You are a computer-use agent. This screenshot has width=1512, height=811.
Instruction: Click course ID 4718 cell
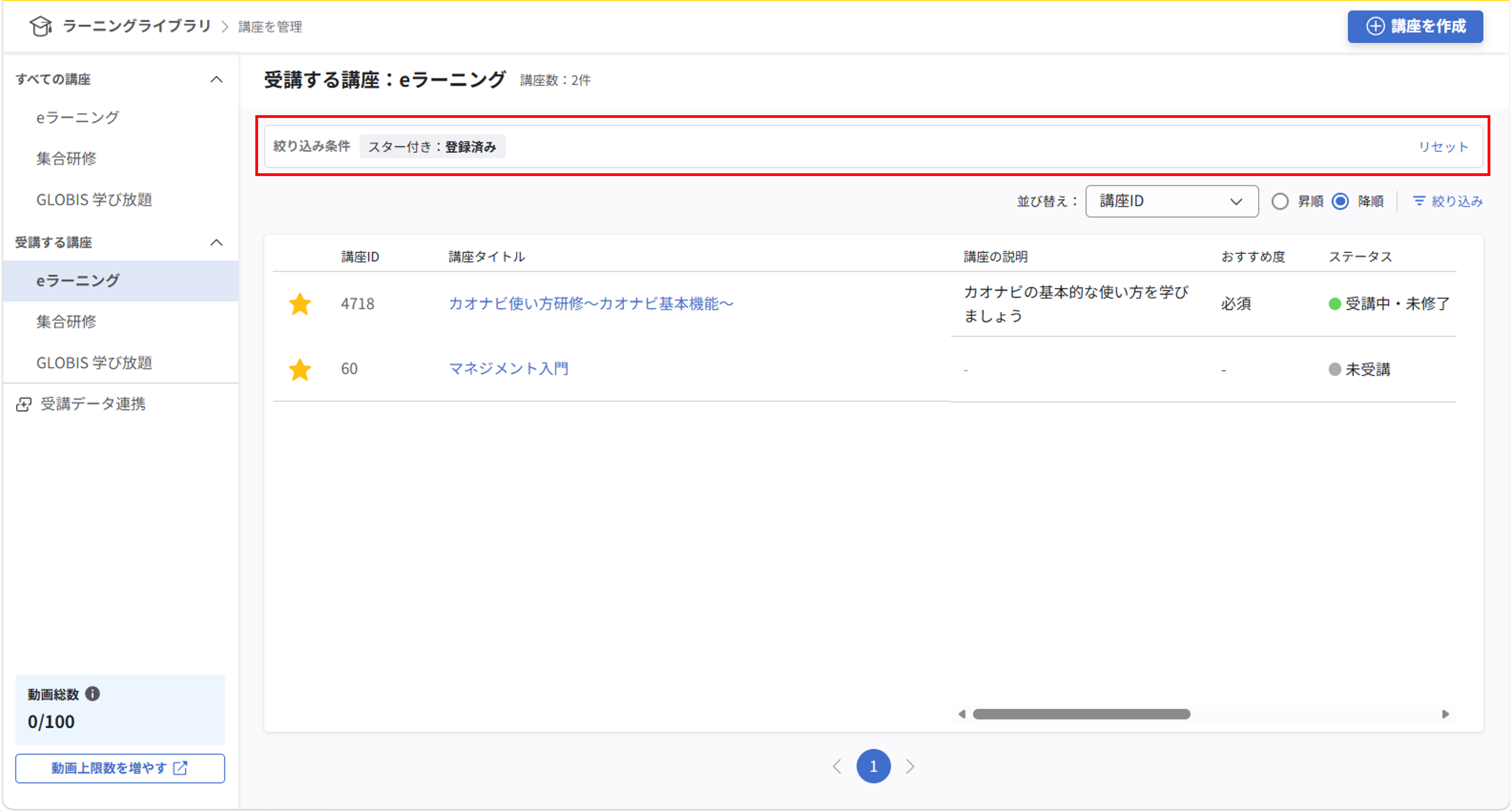[x=357, y=304]
